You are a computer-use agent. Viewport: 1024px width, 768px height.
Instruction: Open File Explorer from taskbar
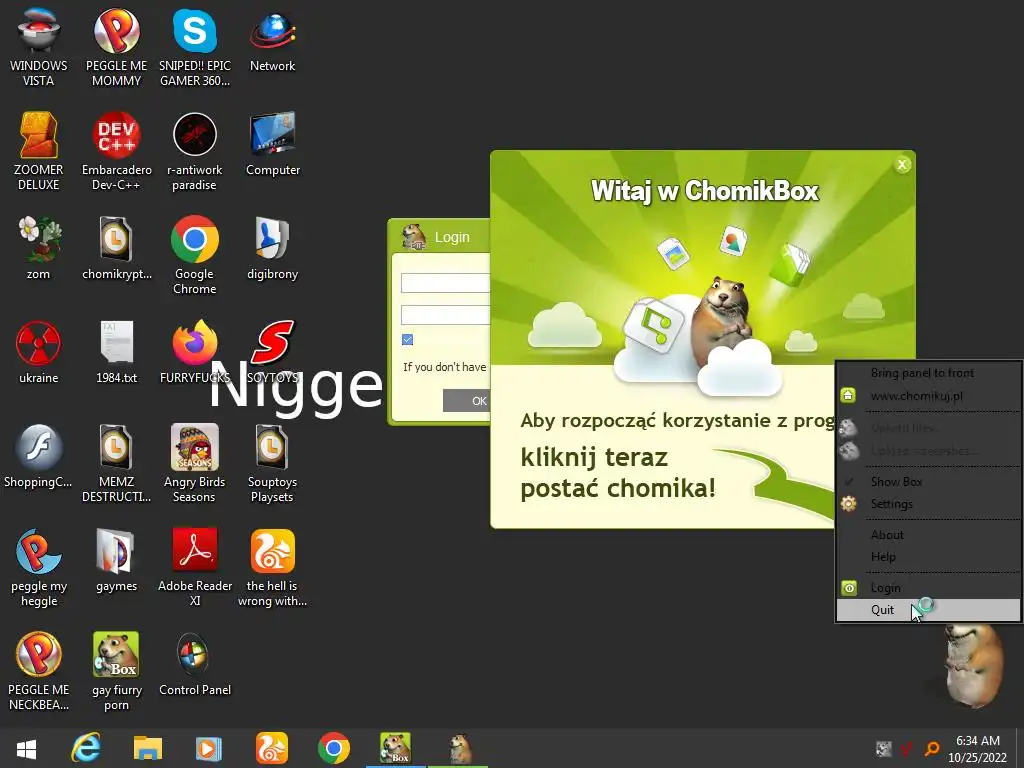click(x=148, y=748)
